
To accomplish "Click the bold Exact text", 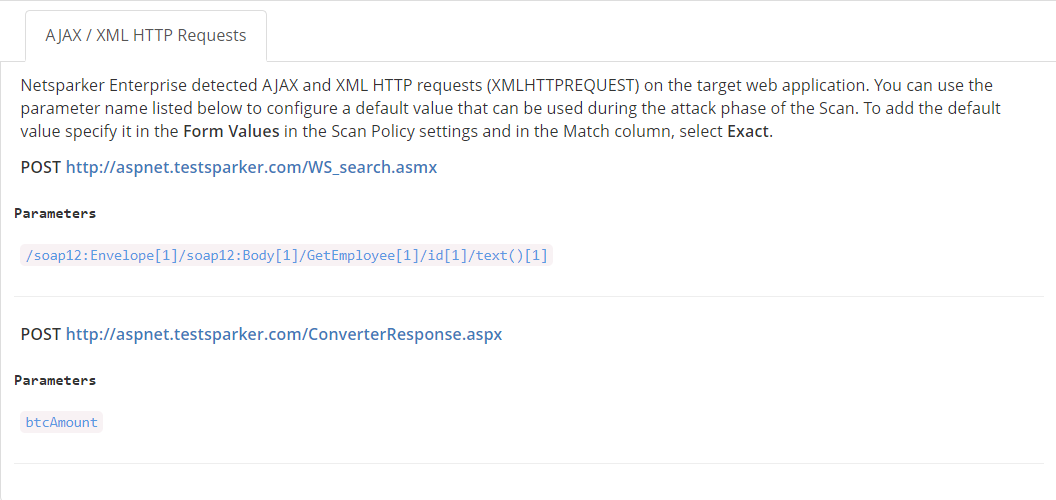I will pyautogui.click(x=749, y=131).
